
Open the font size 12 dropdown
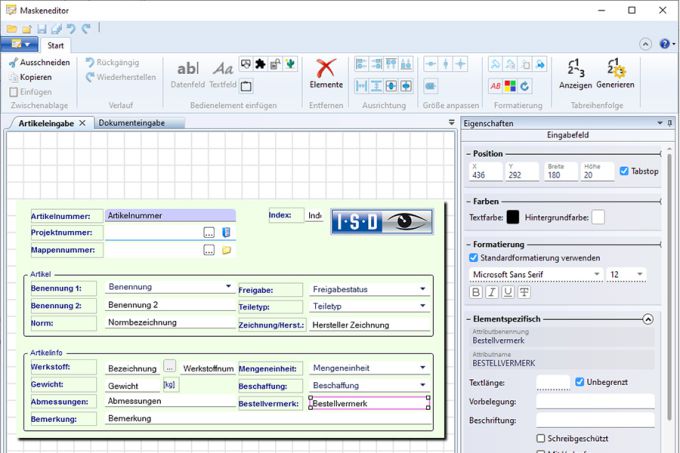(x=640, y=274)
